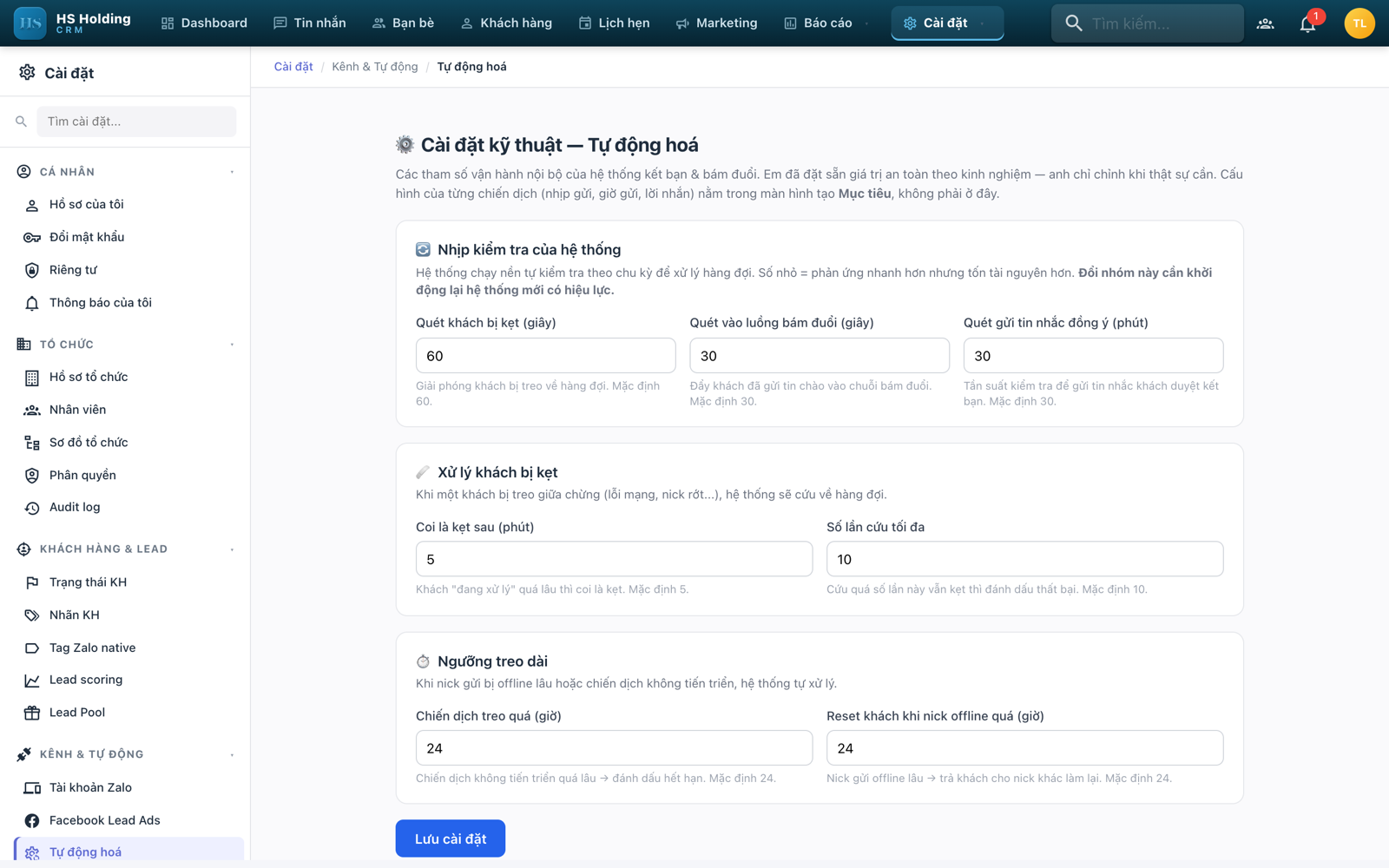Open the contacts group icon in the top bar

click(1266, 23)
